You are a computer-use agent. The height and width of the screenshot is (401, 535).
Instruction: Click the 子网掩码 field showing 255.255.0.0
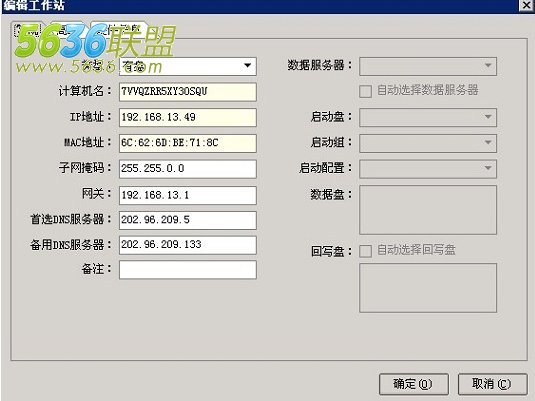[188, 169]
